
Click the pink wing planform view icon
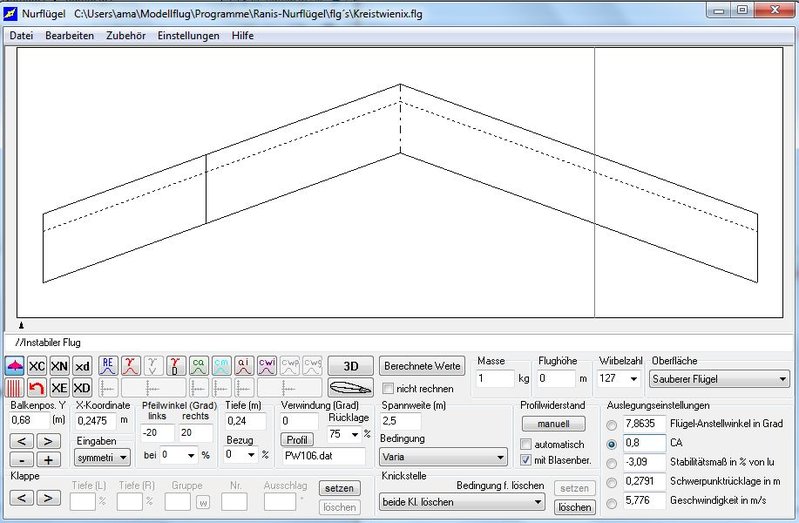tap(14, 366)
